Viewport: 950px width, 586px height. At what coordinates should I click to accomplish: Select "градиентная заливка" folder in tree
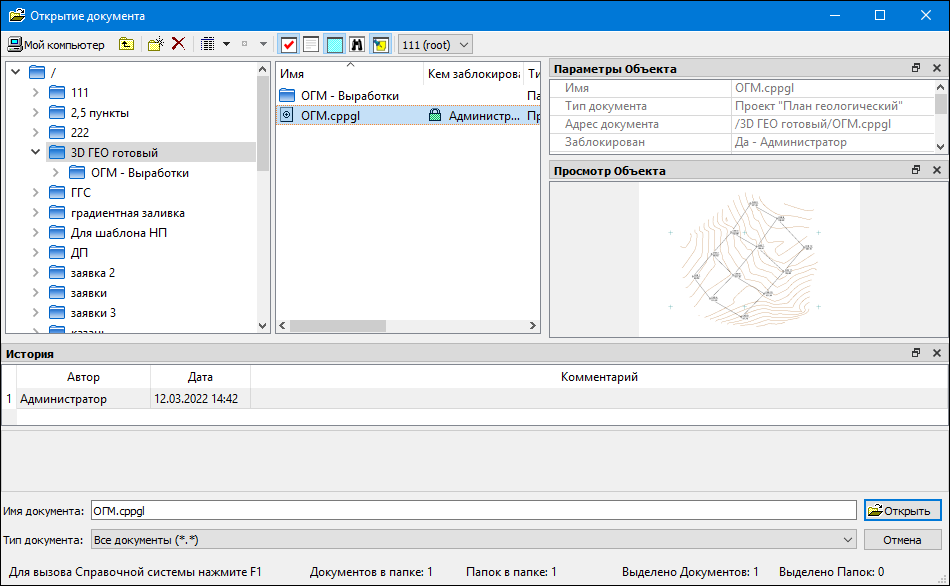(127, 213)
